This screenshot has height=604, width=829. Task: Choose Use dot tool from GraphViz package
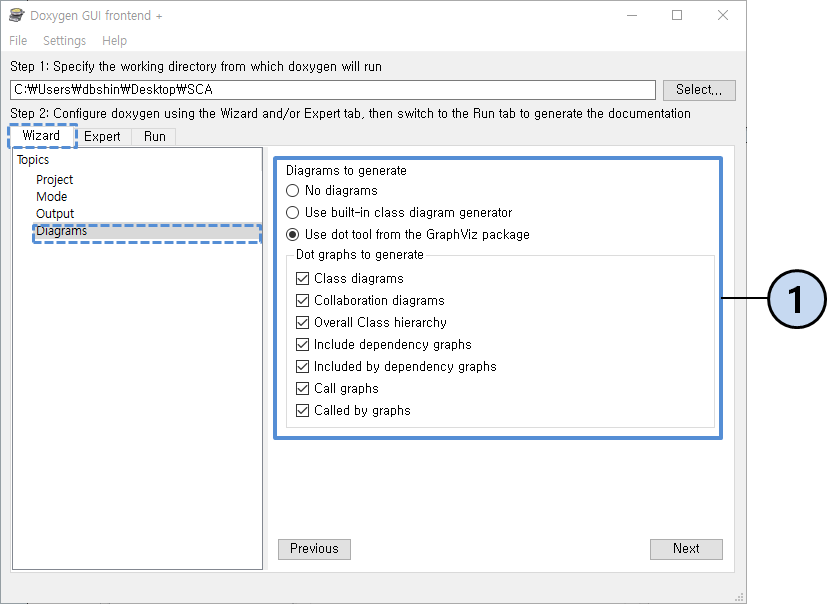tap(408, 234)
